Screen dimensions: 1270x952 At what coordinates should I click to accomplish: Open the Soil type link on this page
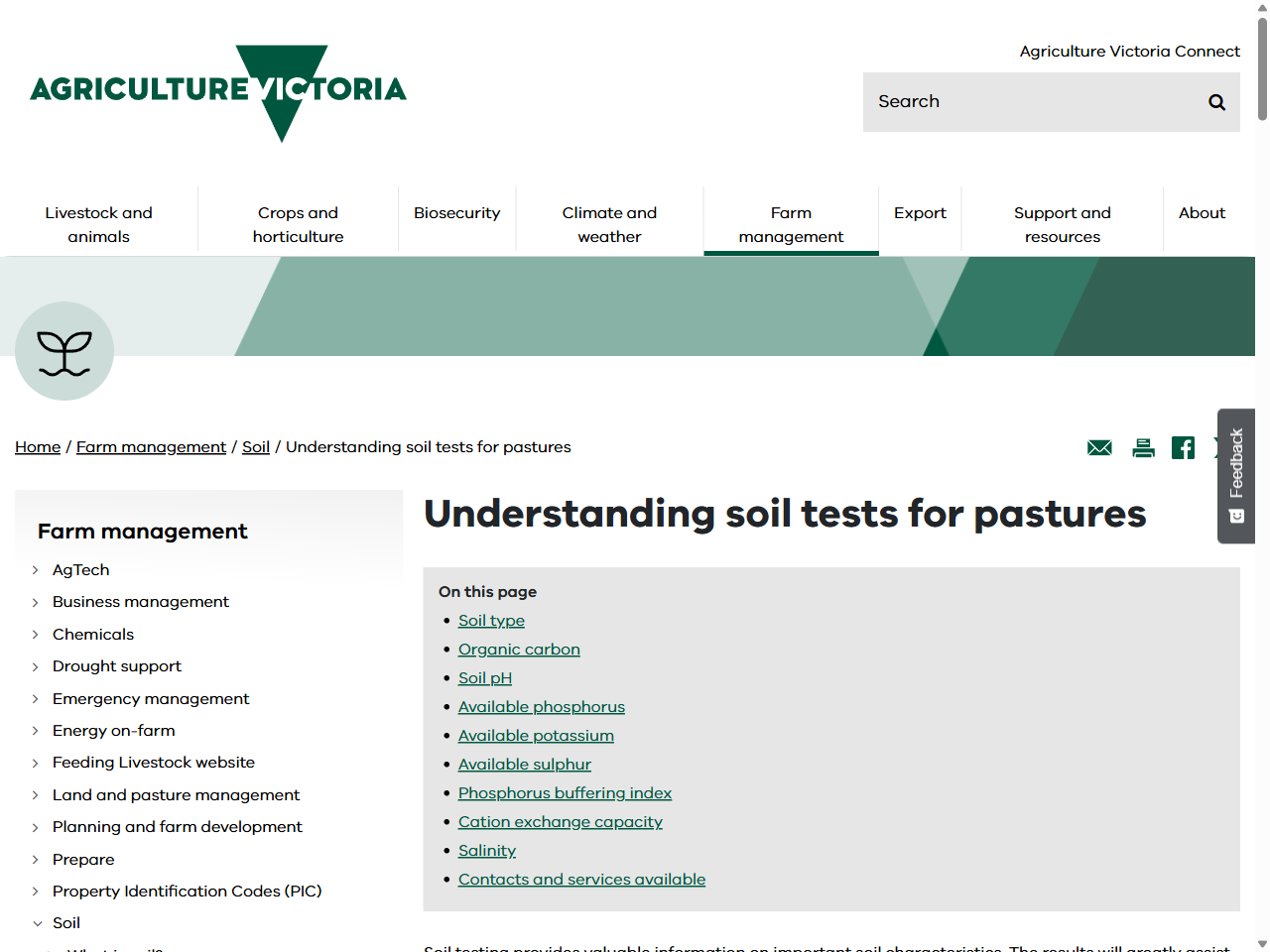click(491, 620)
